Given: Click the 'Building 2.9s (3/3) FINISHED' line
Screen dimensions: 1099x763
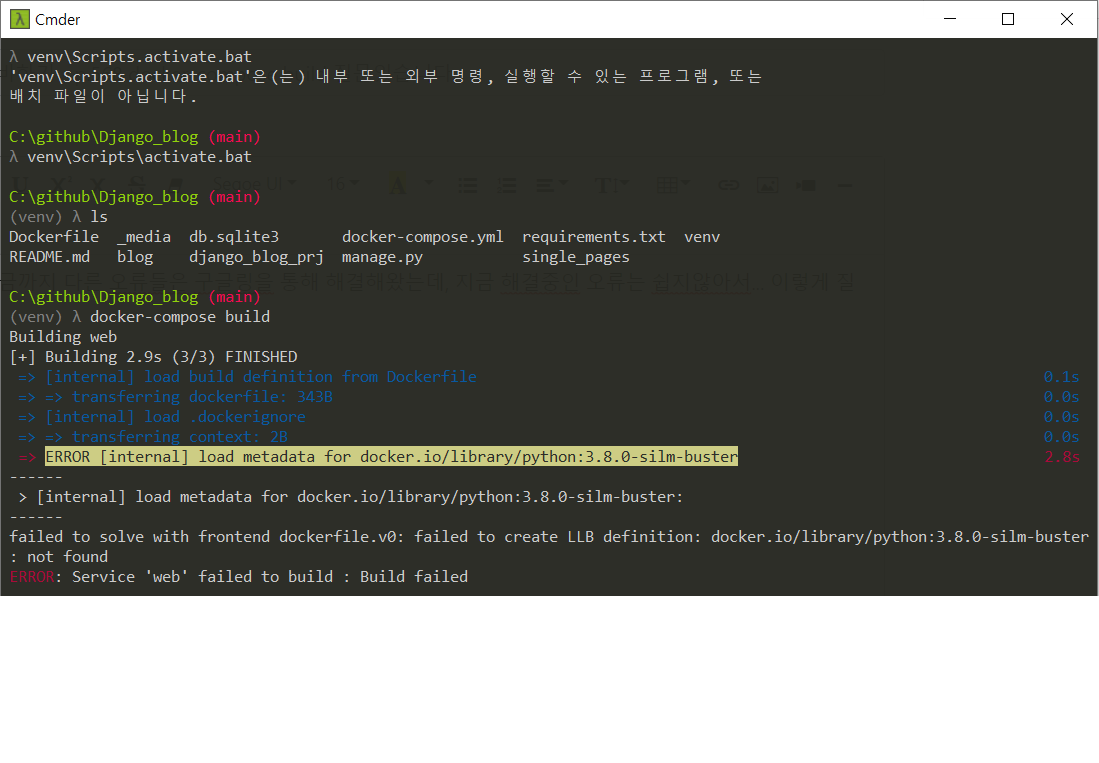Looking at the screenshot, I should (153, 357).
